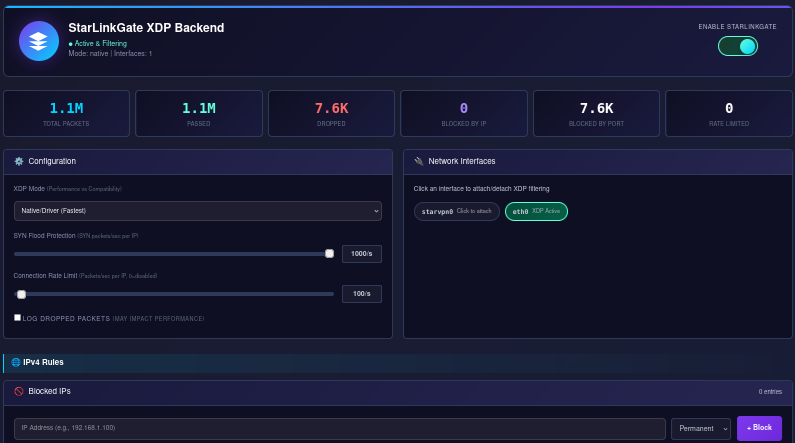Click the IPv4 Rules section header
This screenshot has width=795, height=443.
click(398, 362)
